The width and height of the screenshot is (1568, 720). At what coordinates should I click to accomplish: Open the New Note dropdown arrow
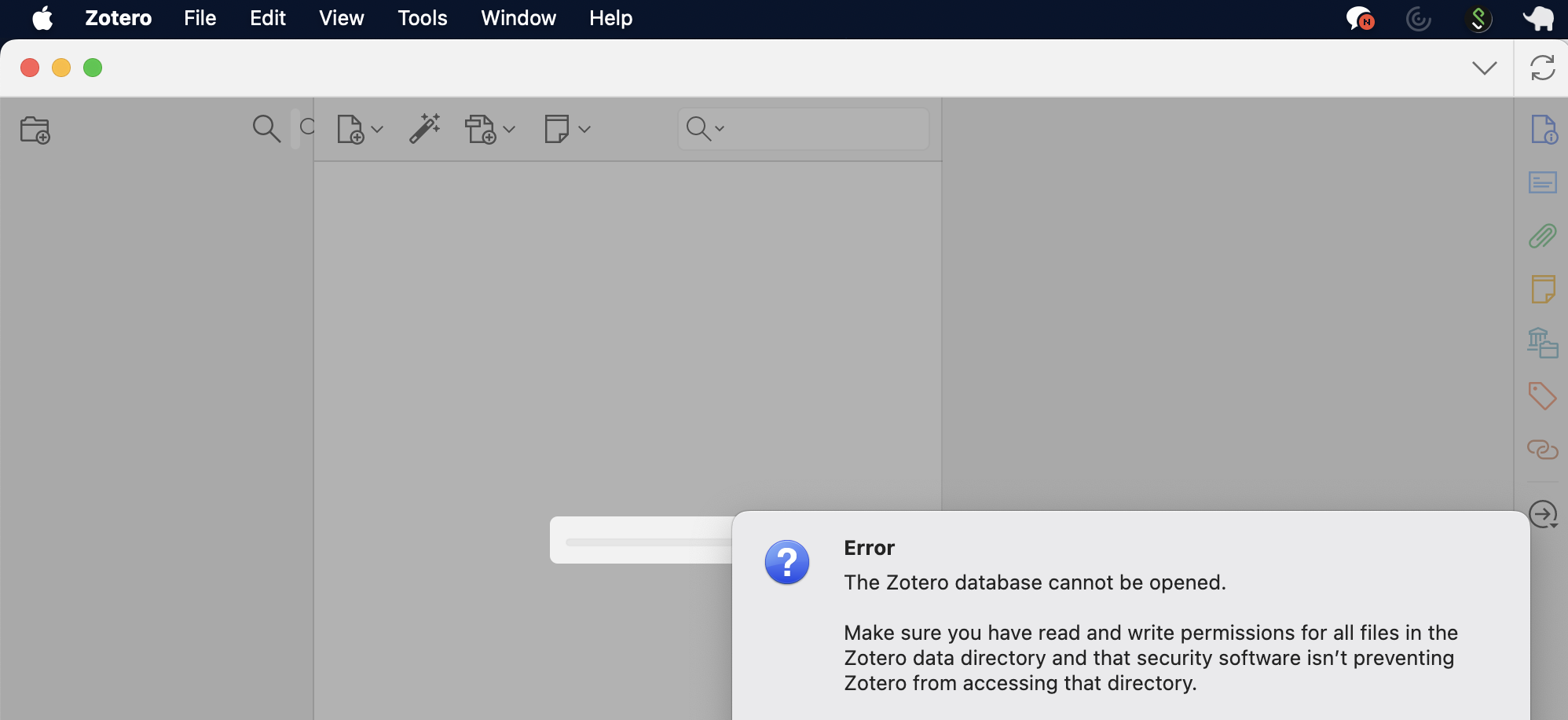(x=584, y=129)
